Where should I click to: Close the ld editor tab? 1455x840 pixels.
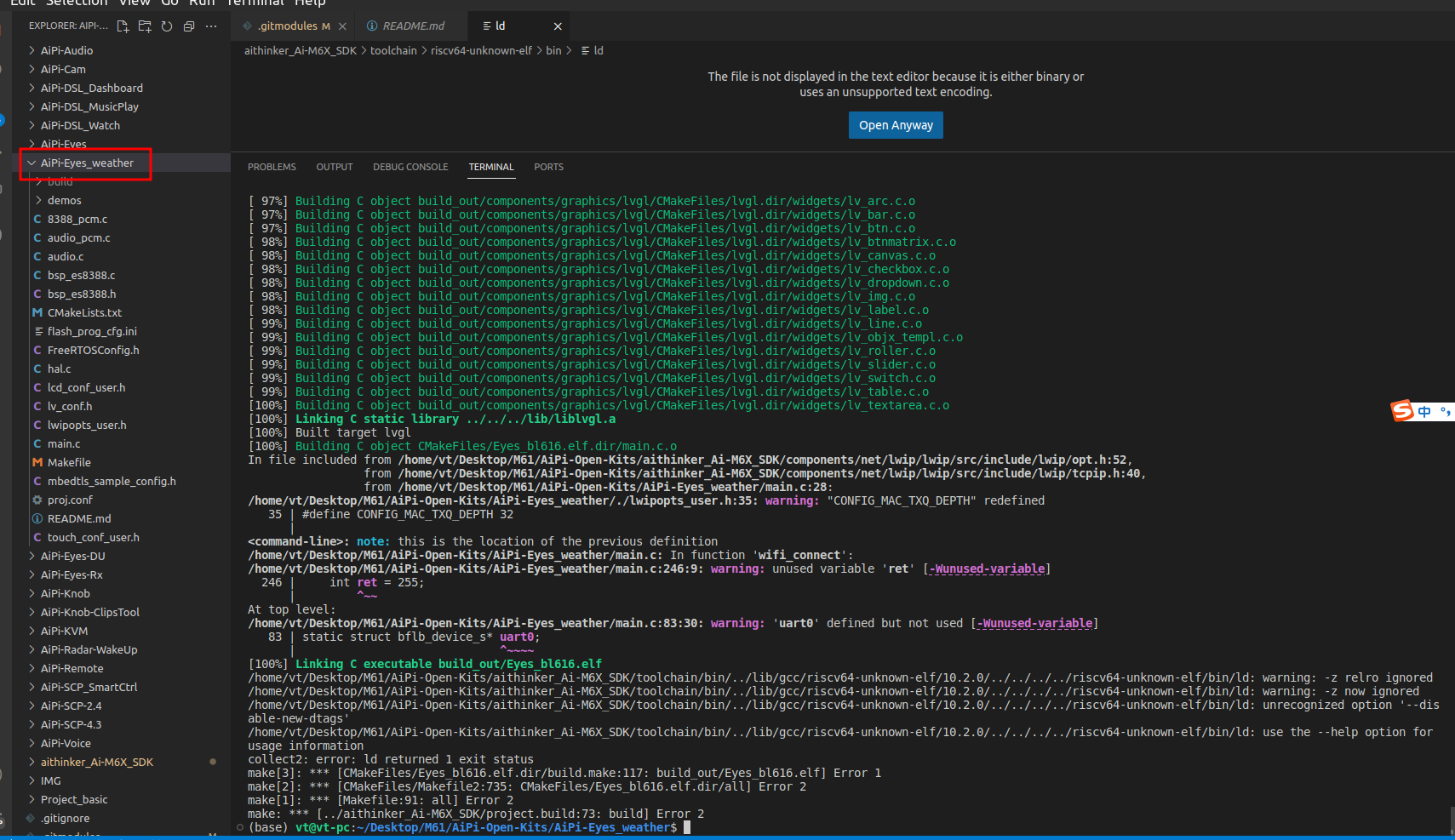(558, 26)
